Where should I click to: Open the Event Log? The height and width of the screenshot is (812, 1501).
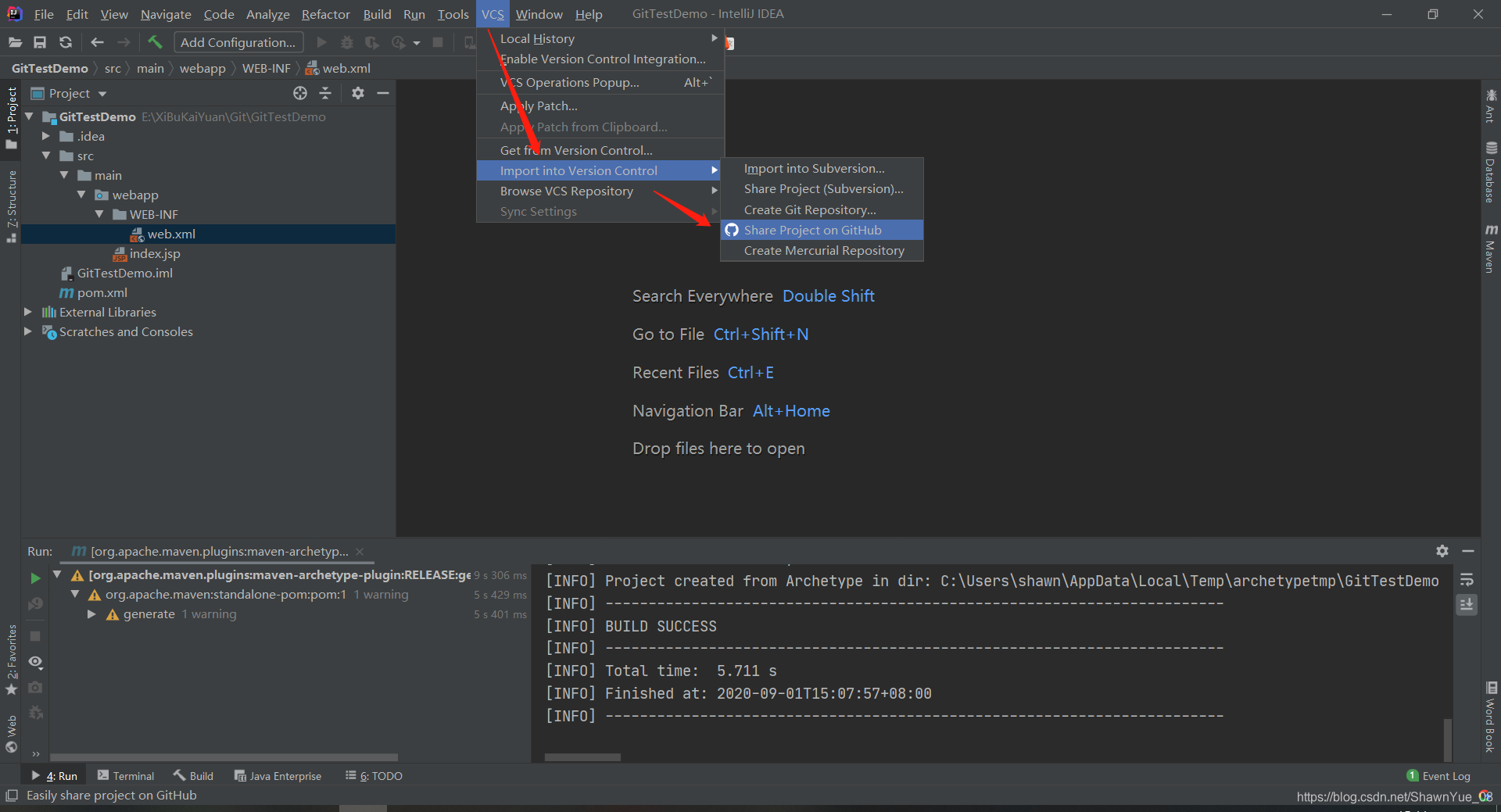coord(1438,776)
